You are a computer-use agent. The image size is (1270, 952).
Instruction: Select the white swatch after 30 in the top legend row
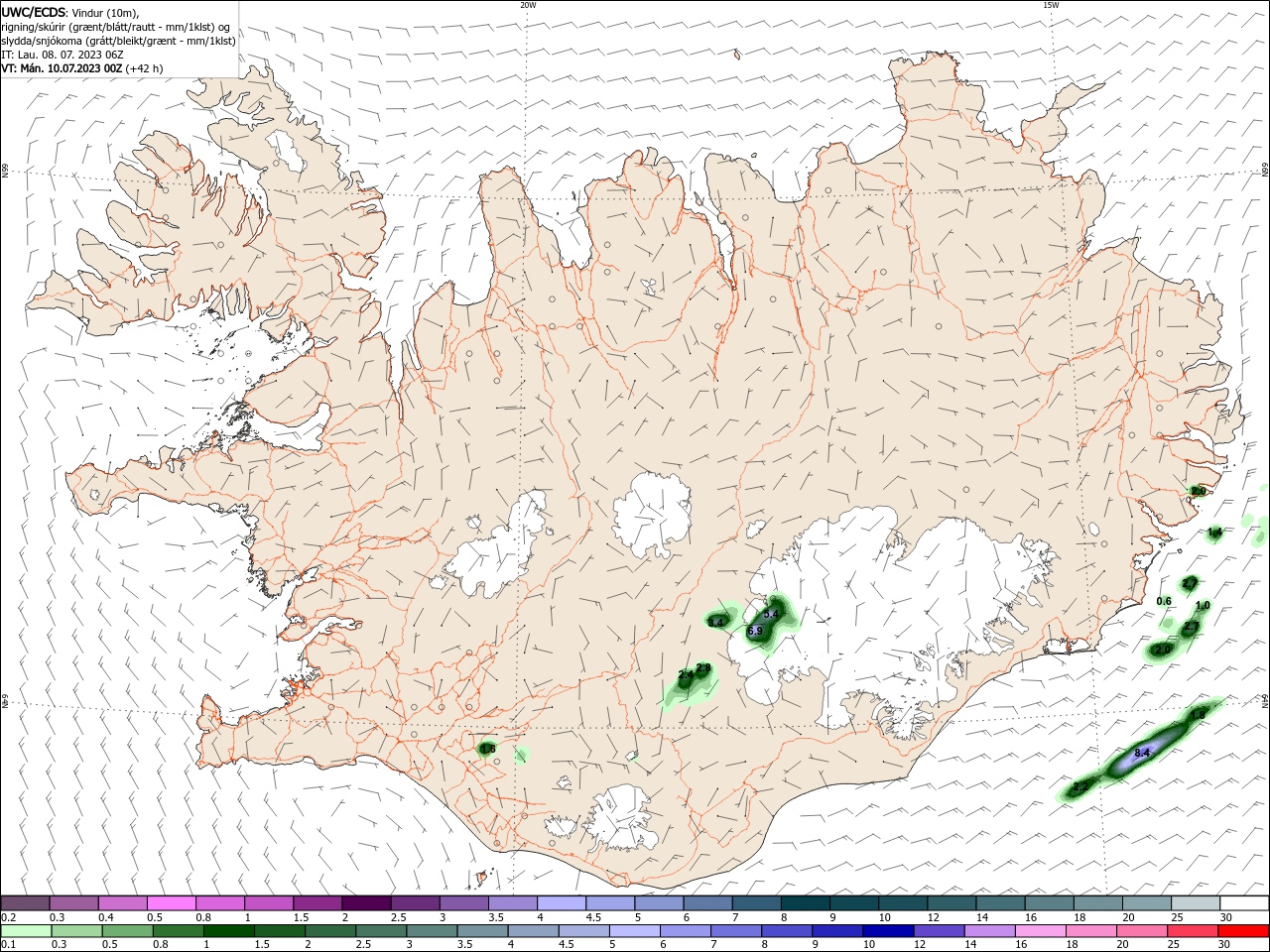coord(1244,903)
